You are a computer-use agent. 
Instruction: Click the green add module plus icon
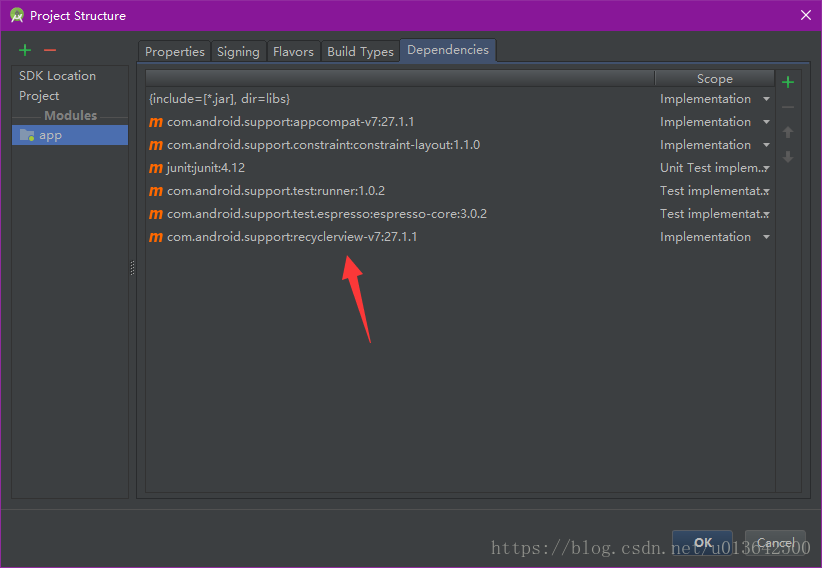click(25, 50)
